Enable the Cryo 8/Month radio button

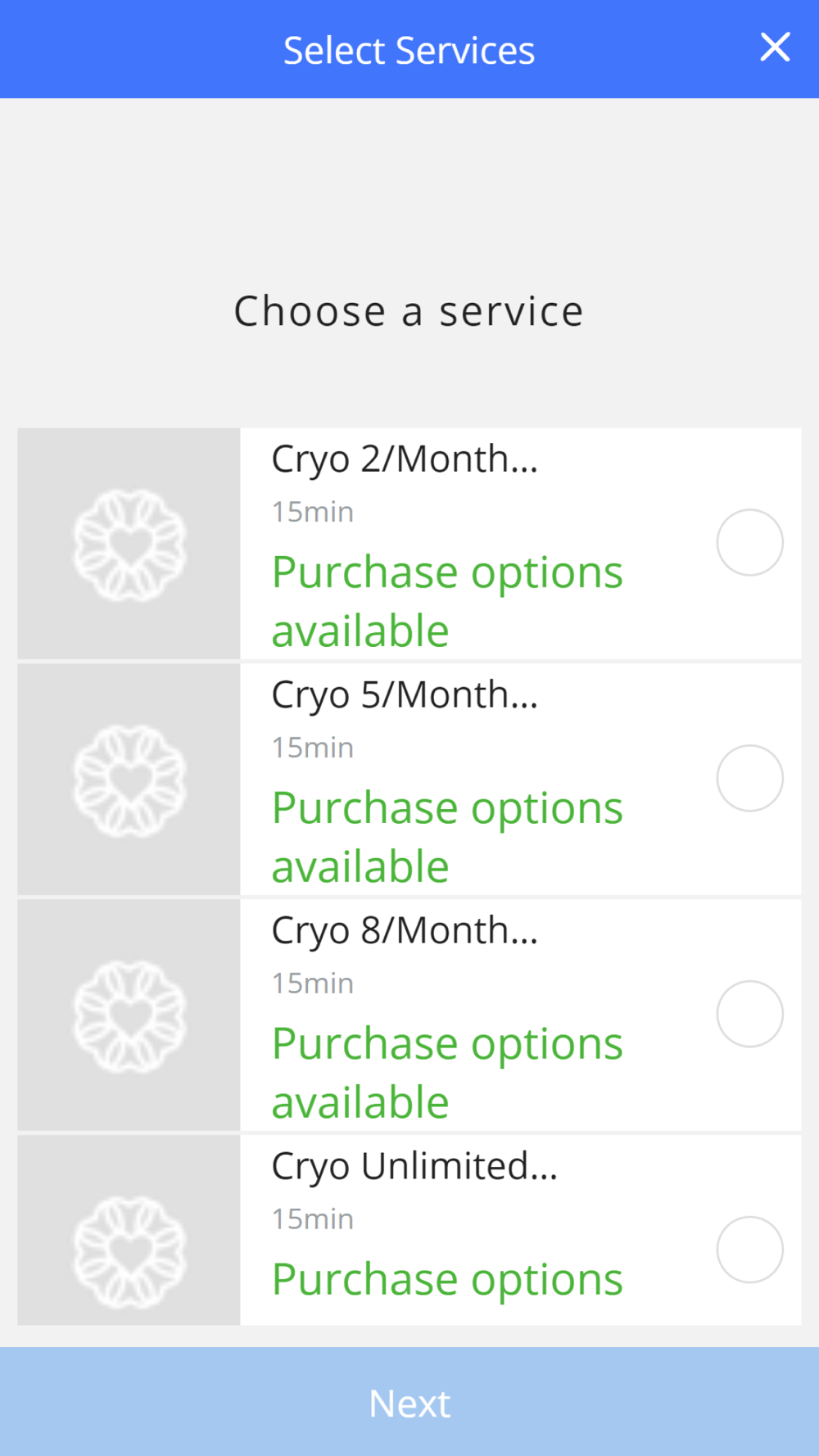click(x=749, y=1014)
